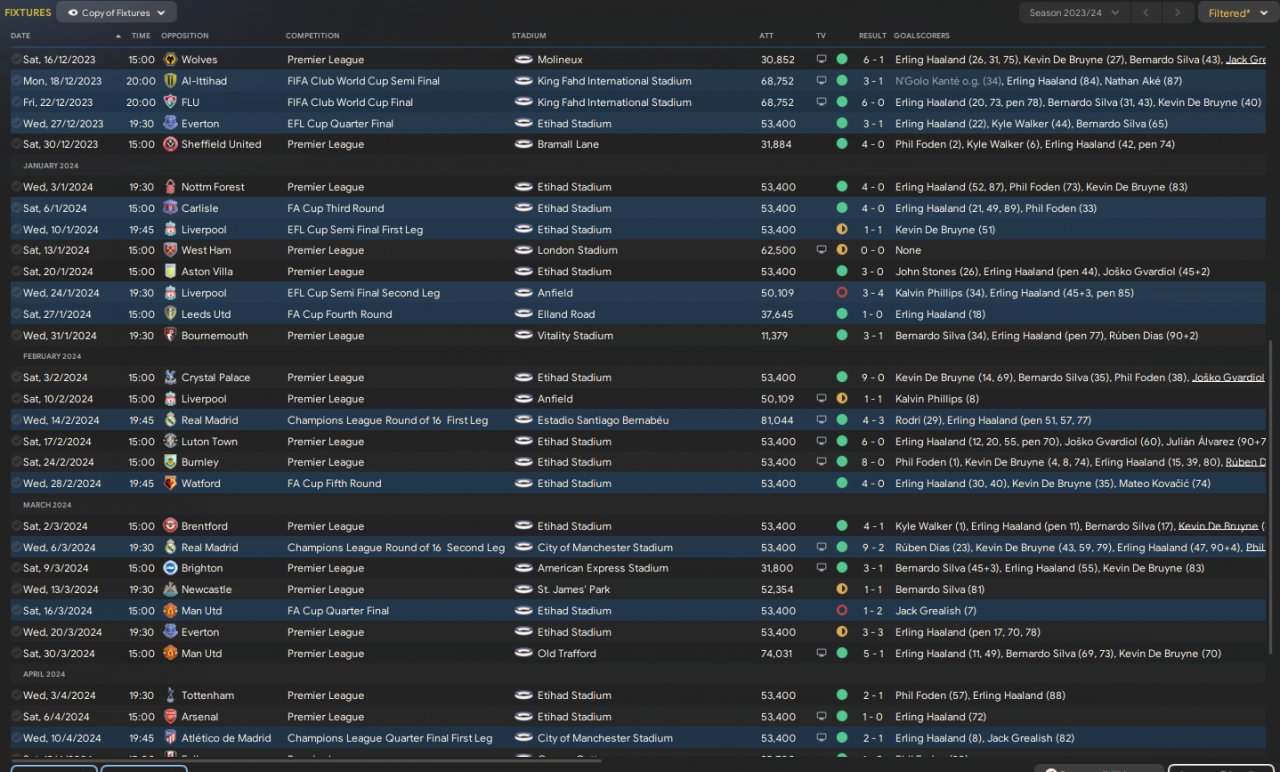The image size is (1280, 772).
Task: Open the Season 2023/24 dropdown
Action: coord(1075,13)
